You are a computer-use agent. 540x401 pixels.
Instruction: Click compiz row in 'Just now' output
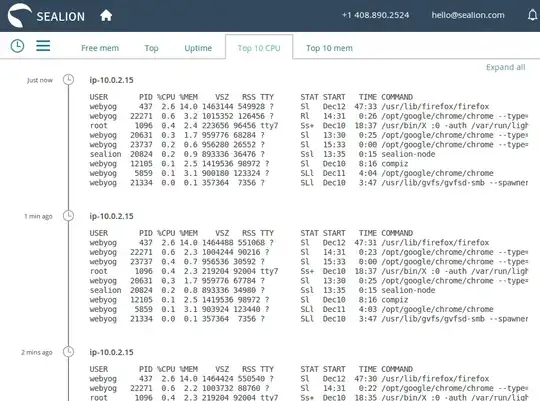click(x=249, y=164)
